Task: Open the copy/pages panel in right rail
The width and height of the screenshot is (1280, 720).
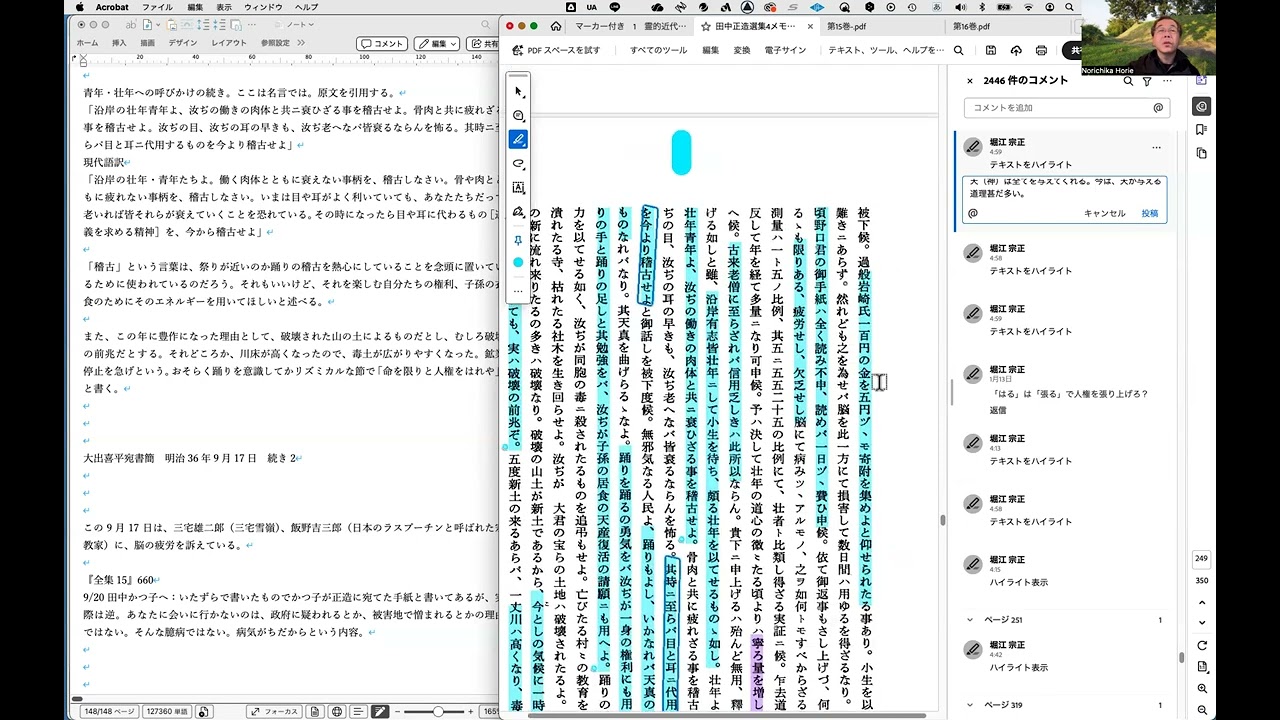Action: click(x=1202, y=153)
